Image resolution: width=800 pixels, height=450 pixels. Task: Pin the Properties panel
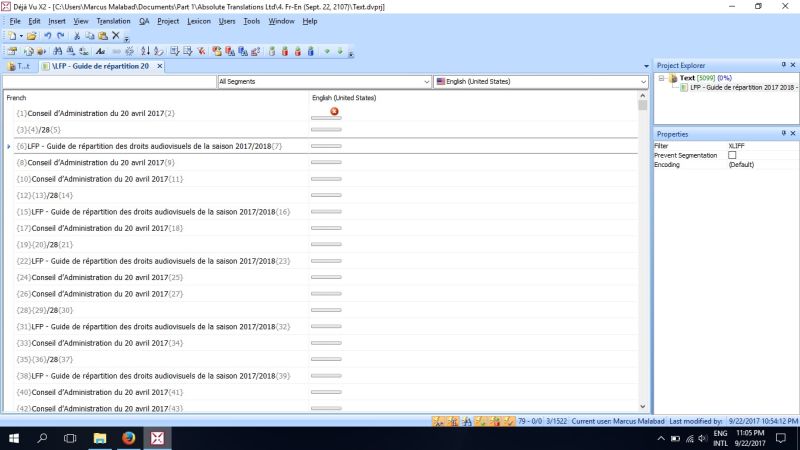point(784,133)
